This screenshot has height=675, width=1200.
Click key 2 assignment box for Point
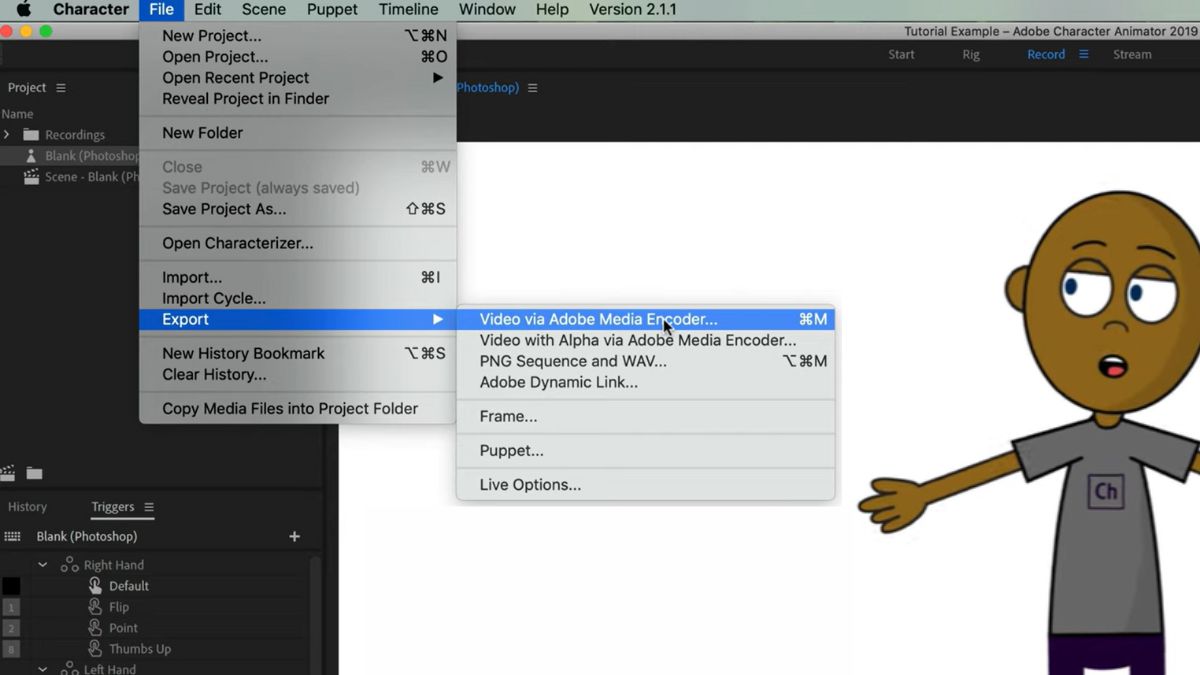[11, 628]
